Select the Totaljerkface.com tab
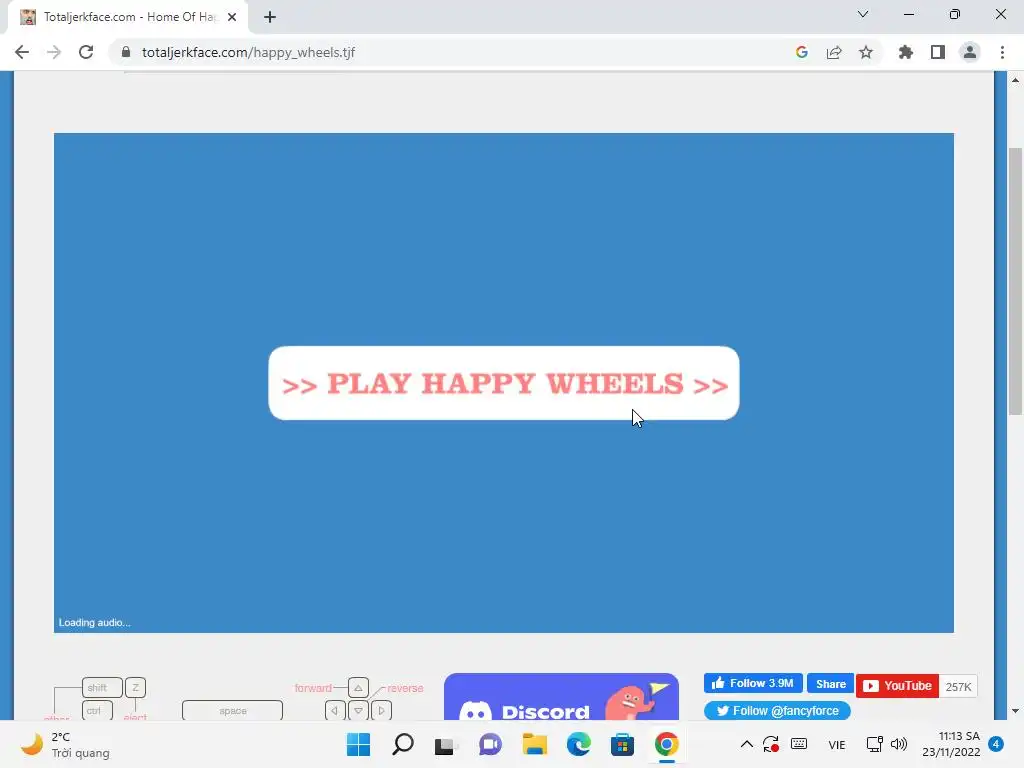This screenshot has width=1024, height=768. (x=128, y=17)
